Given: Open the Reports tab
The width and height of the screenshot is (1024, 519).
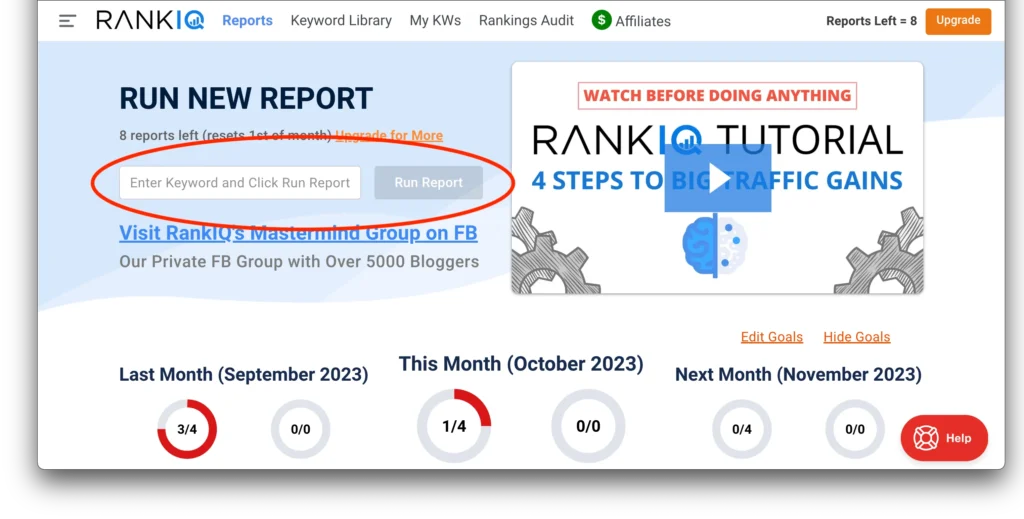Looking at the screenshot, I should (x=248, y=20).
